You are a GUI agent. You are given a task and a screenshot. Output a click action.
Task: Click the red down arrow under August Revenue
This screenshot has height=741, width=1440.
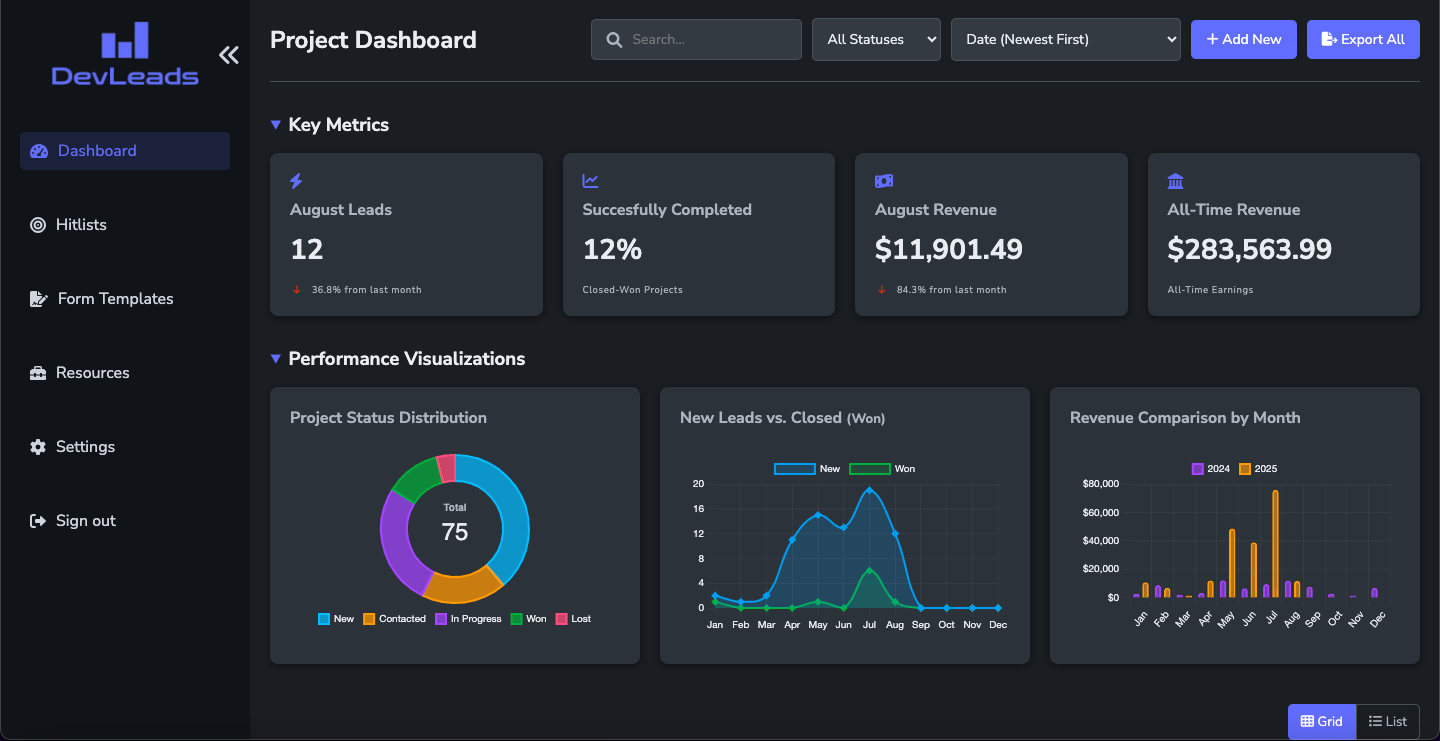882,290
